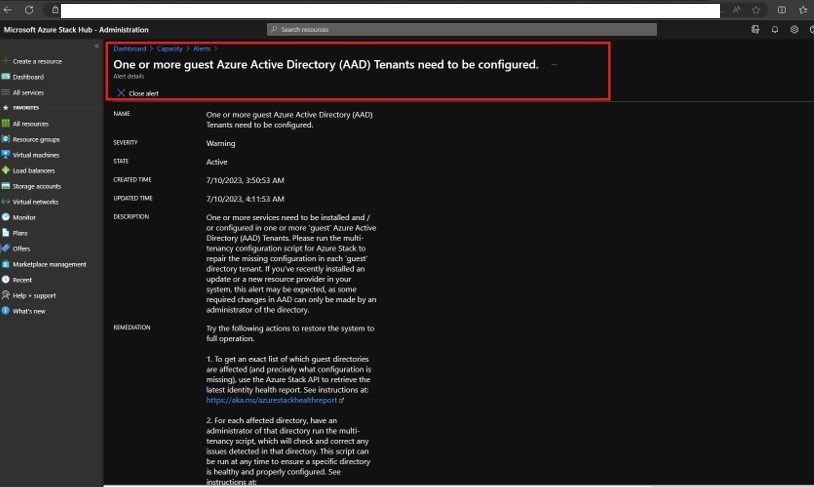Click the FAVORITES heading in sidebar

[26, 107]
